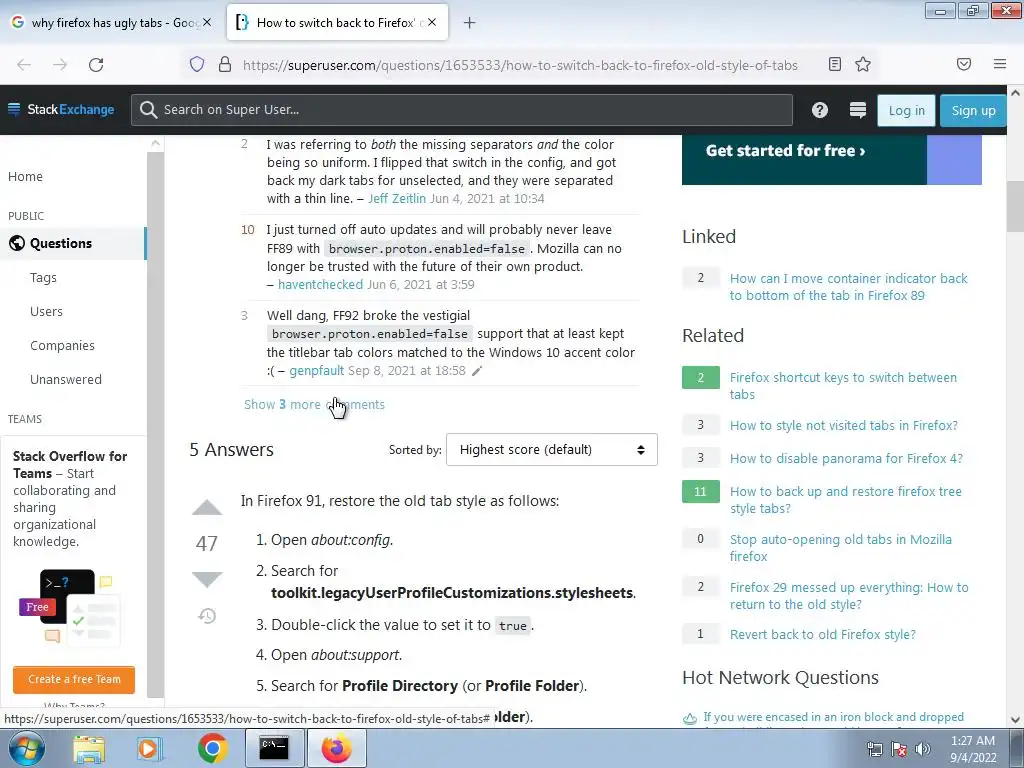Go forward with the browser forward arrow
This screenshot has height=768, width=1024.
pos(60,65)
